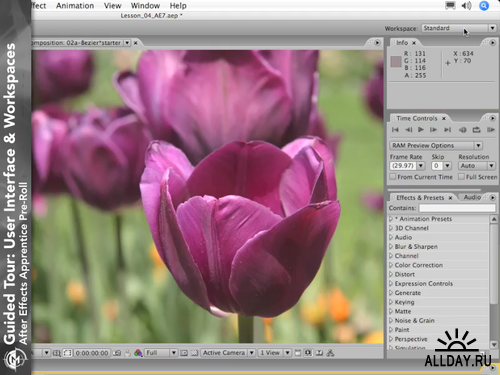Jump to last frame in Time Controls
The width and height of the screenshot is (500, 375).
tap(447, 130)
